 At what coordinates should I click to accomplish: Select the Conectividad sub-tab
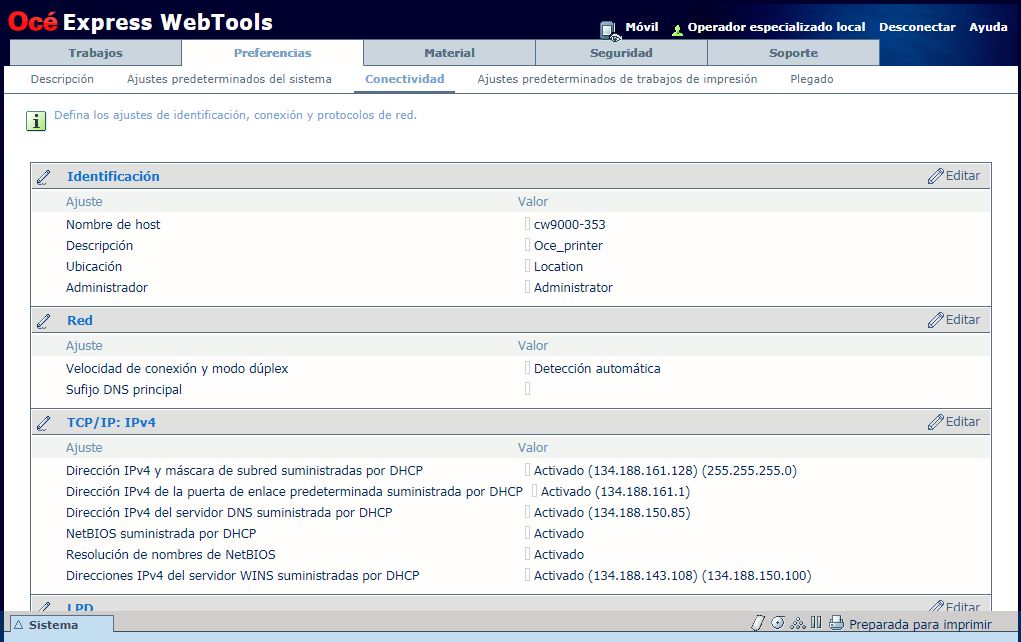[x=404, y=79]
